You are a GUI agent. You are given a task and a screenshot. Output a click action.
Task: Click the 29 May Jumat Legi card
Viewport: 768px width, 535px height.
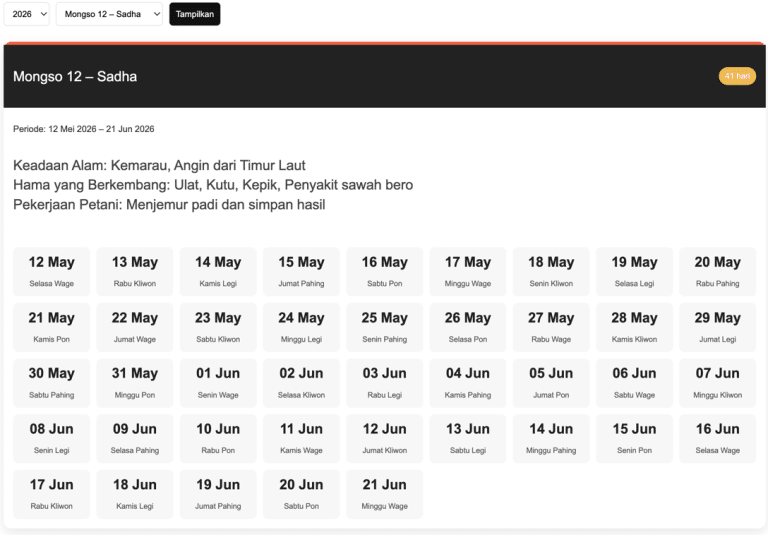pyautogui.click(x=717, y=327)
